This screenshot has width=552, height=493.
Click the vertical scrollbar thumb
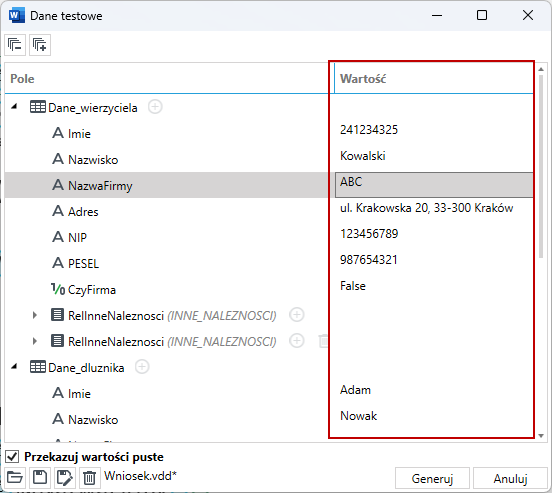[541, 166]
